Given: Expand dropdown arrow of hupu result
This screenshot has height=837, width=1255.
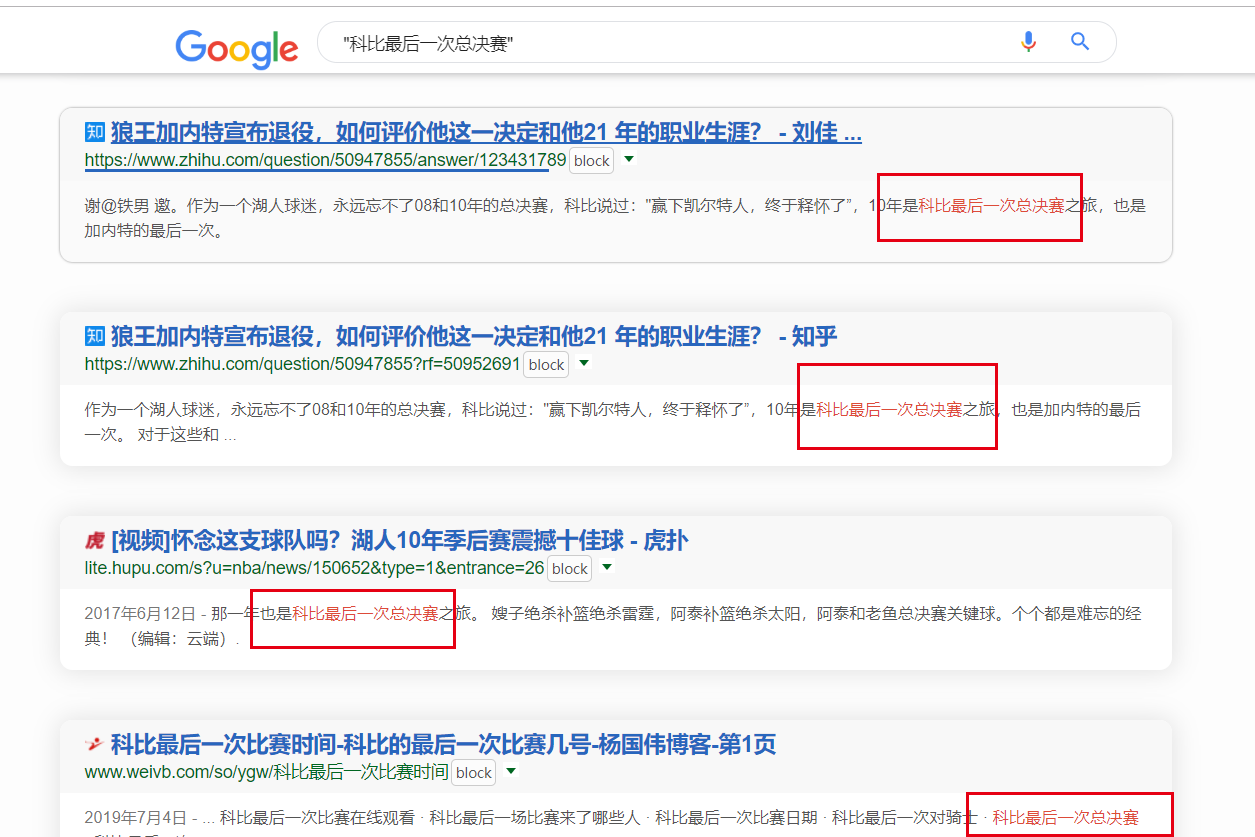Looking at the screenshot, I should (x=607, y=567).
